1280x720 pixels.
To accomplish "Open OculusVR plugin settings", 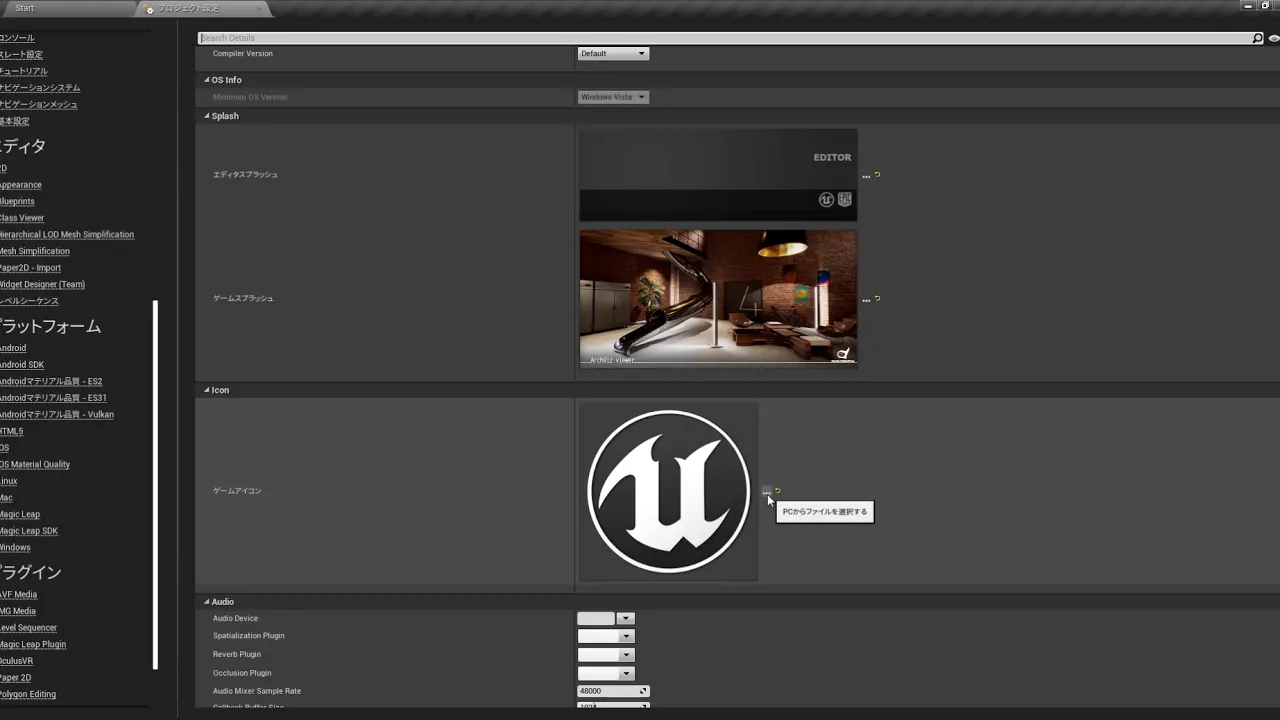I will click(16, 661).
